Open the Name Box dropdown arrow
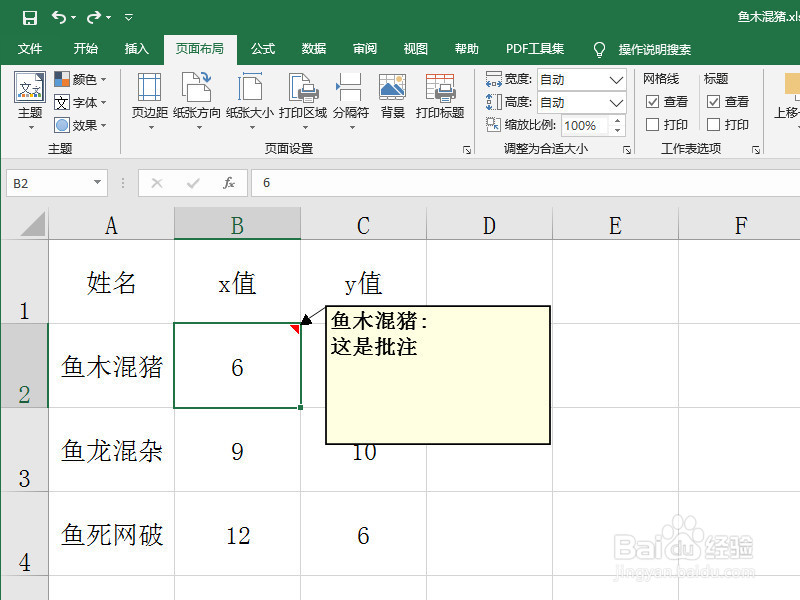This screenshot has height=600, width=800. pyautogui.click(x=97, y=183)
